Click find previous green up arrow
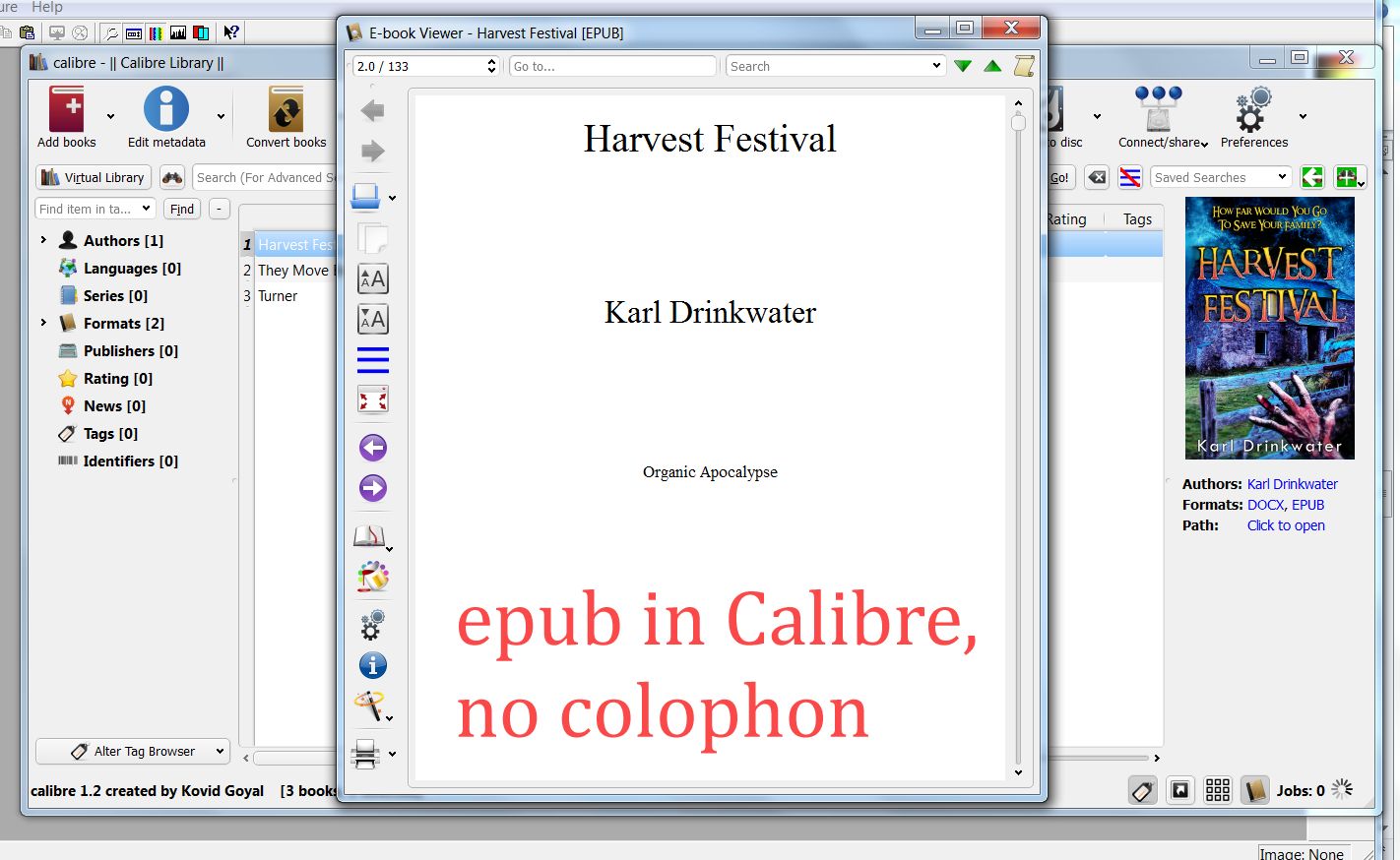The height and width of the screenshot is (860, 1400). pos(992,66)
